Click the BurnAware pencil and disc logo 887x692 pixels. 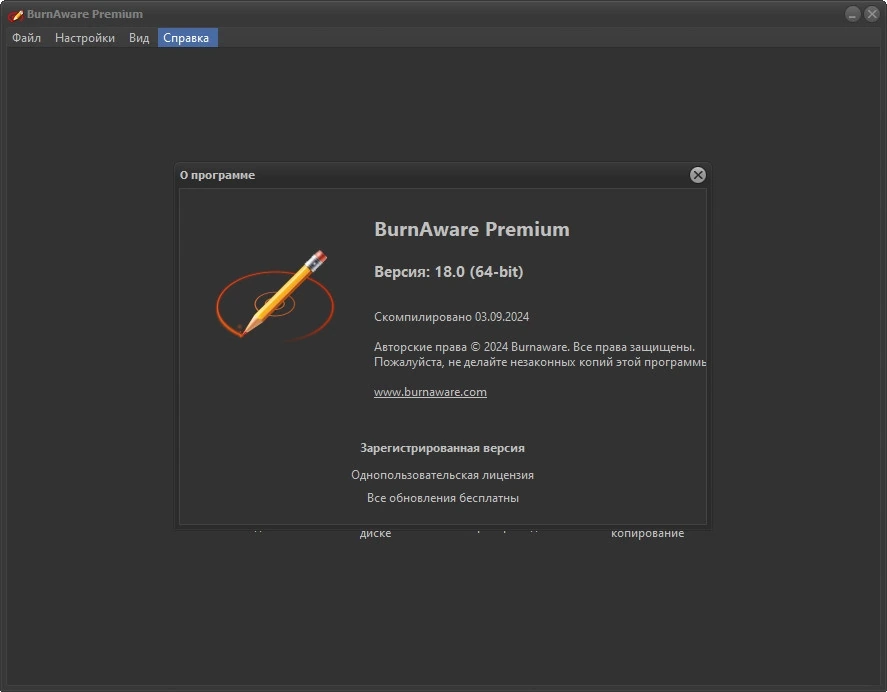[x=275, y=295]
